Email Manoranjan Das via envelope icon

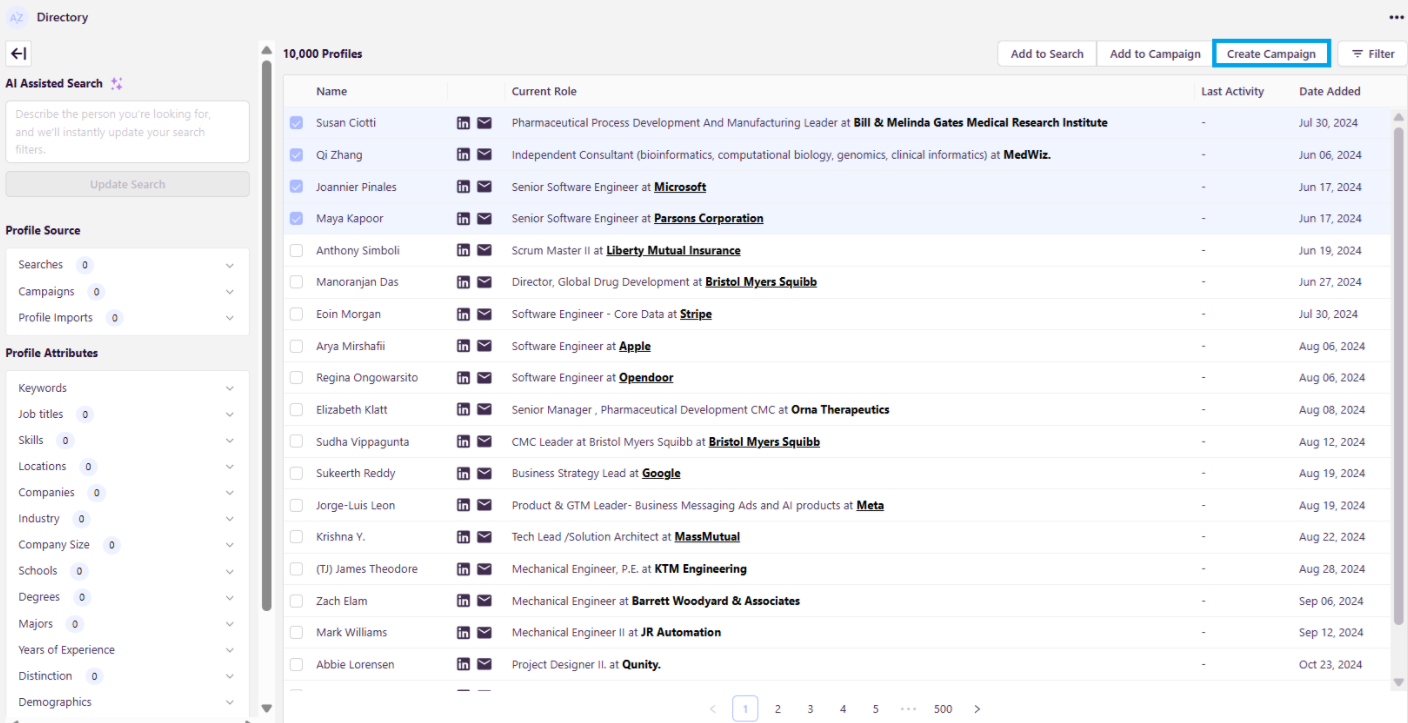[484, 282]
